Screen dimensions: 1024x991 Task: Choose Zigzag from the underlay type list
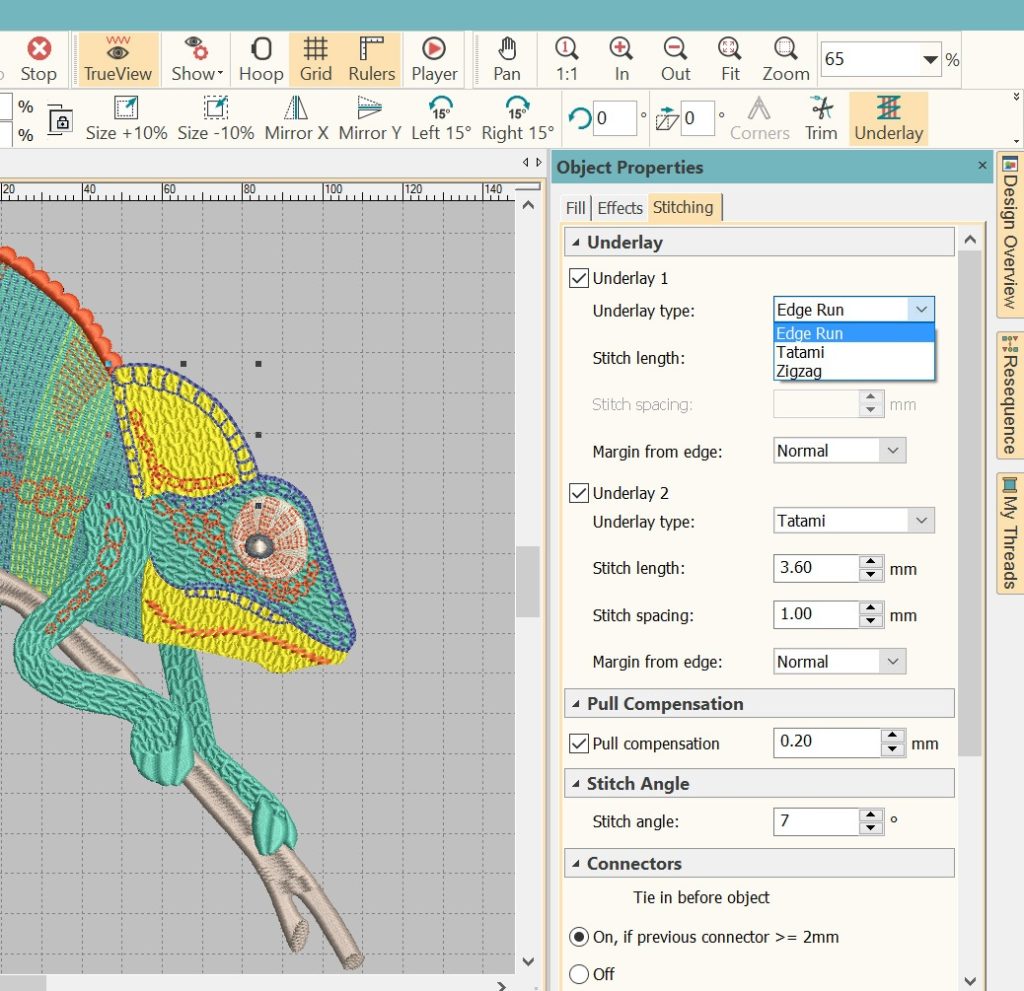click(x=800, y=371)
